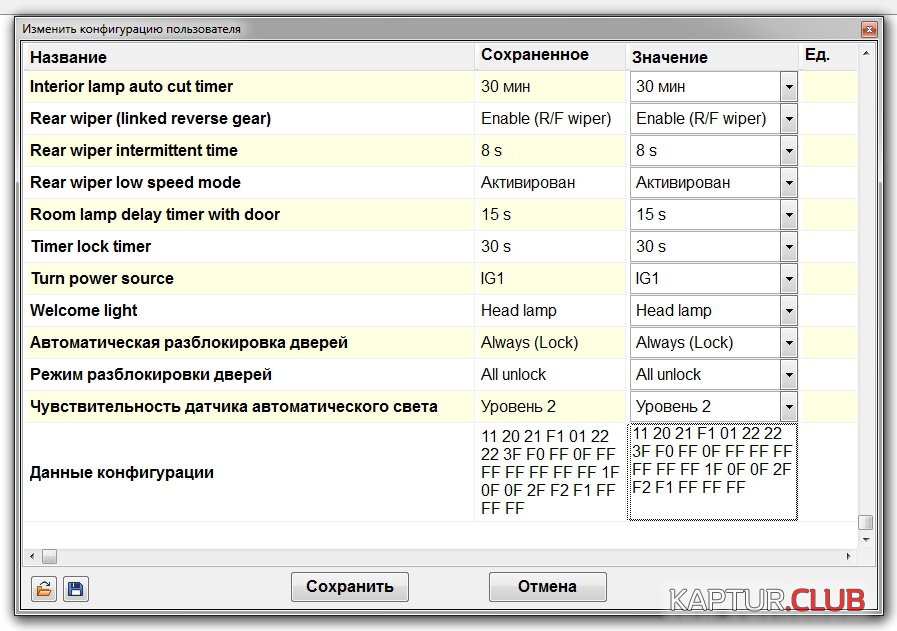The width and height of the screenshot is (897, 631).
Task: Expand Режим разблокировки дверей dropdown
Action: [788, 375]
